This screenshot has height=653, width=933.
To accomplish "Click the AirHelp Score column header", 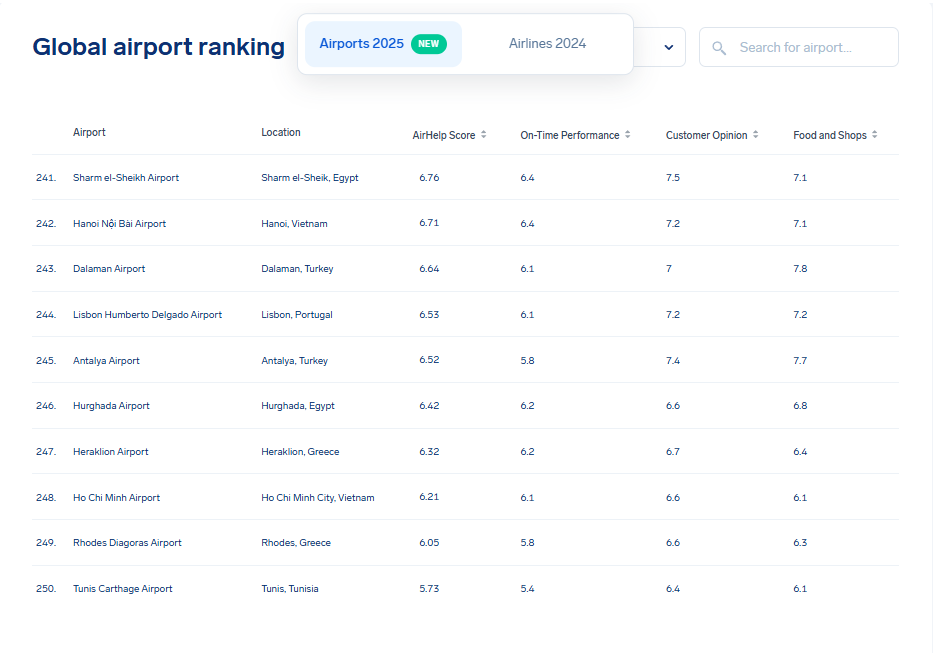I will pos(444,135).
